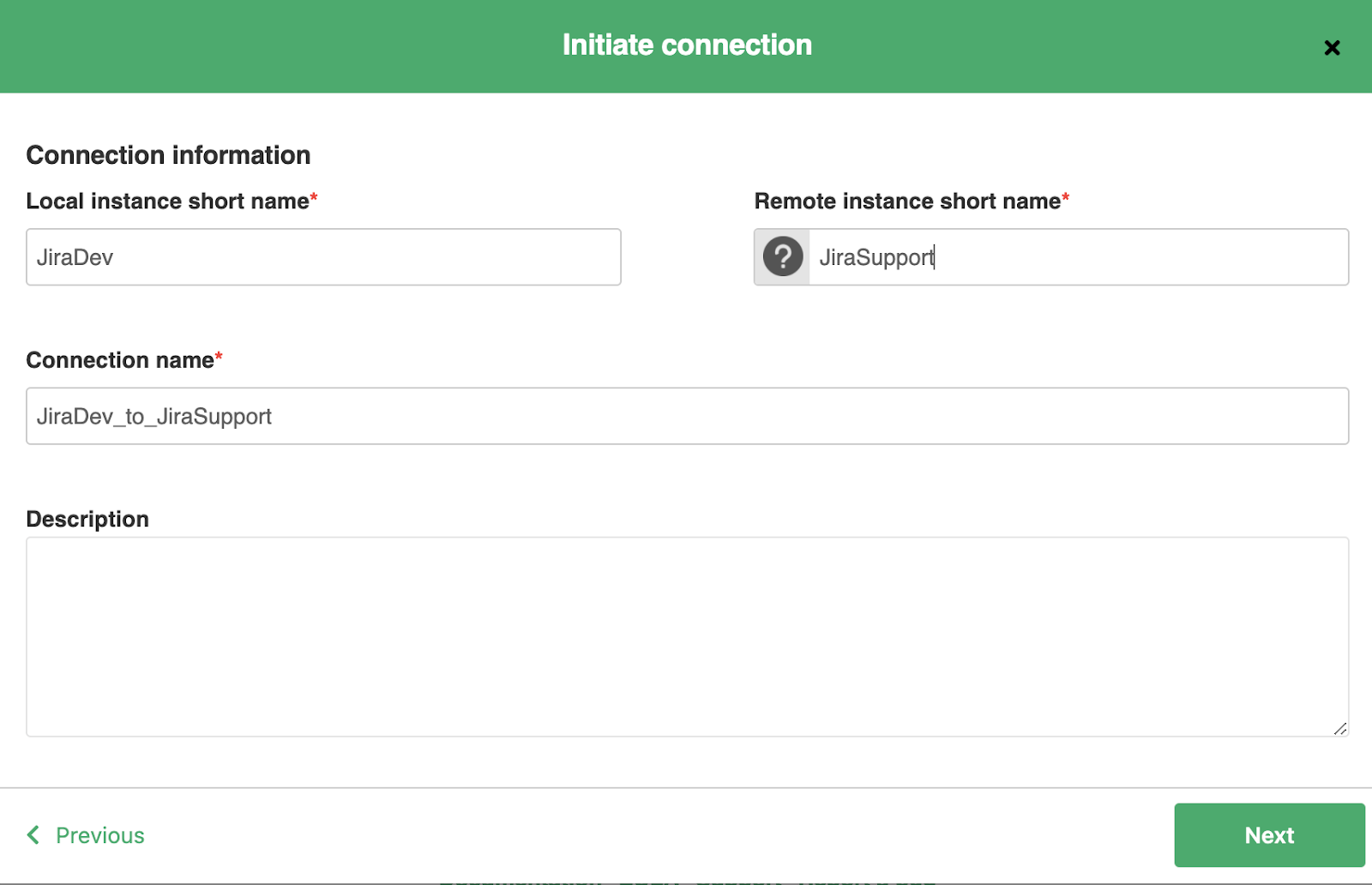Viewport: 1372px width, 885px height.
Task: Click the Local instance short name field
Action: (323, 257)
